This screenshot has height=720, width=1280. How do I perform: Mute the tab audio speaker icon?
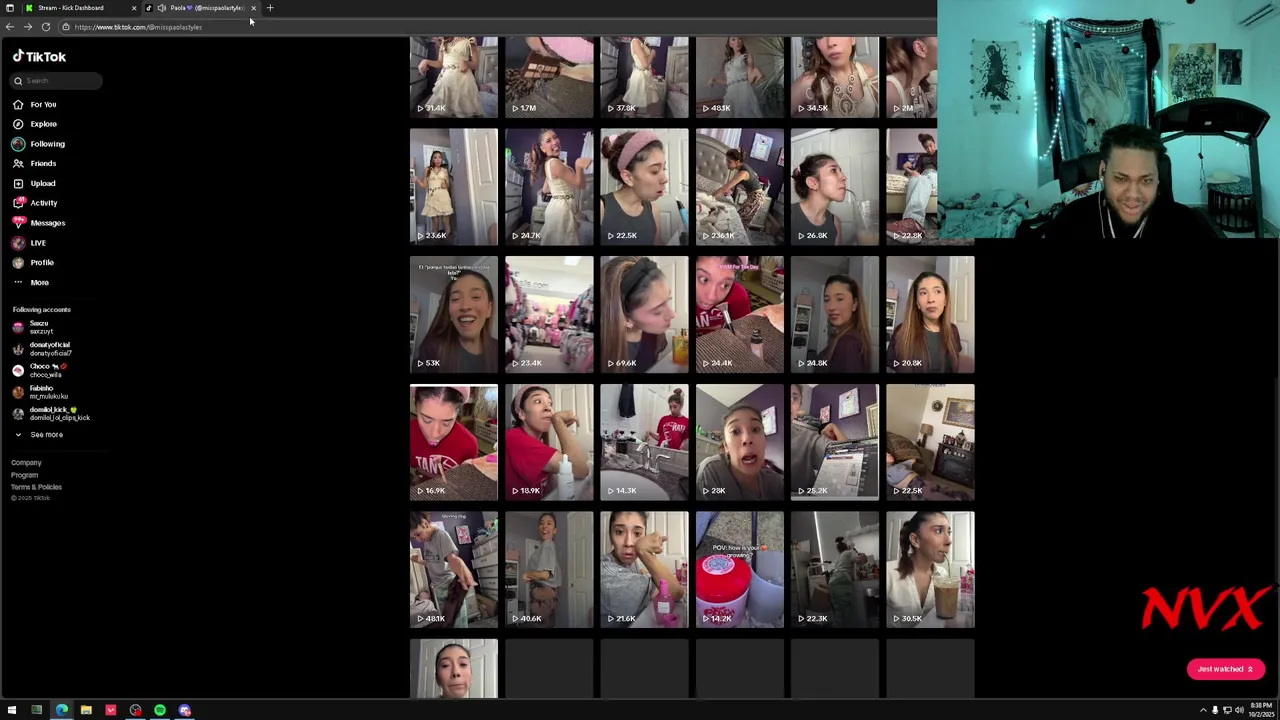161,8
